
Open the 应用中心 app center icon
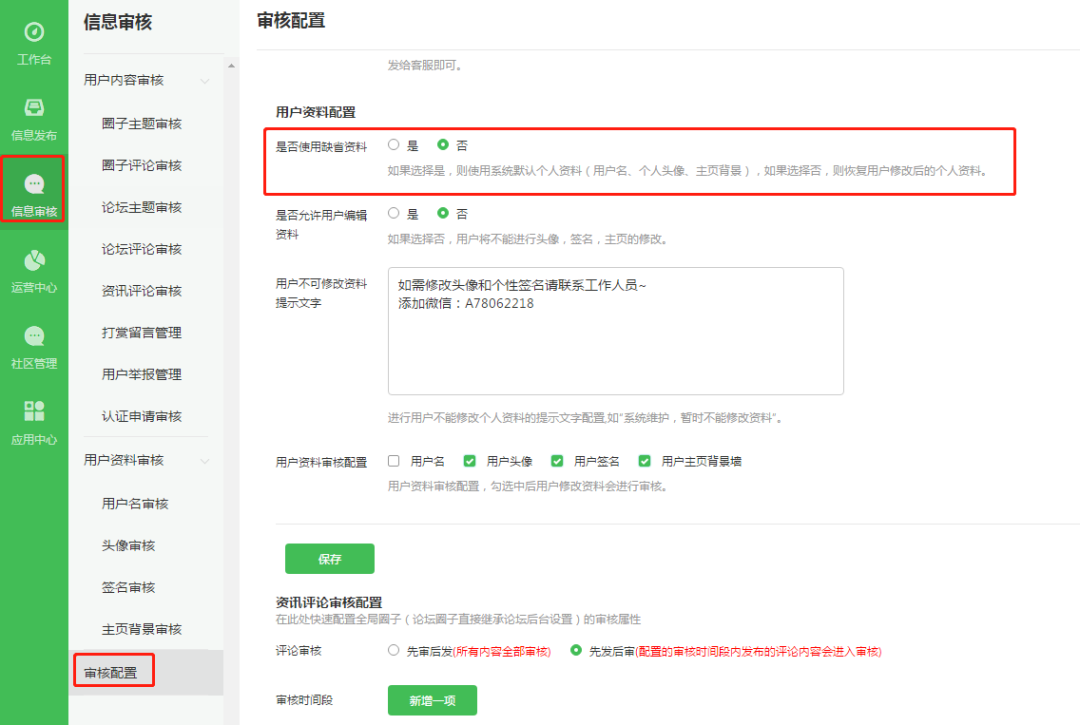pyautogui.click(x=34, y=423)
